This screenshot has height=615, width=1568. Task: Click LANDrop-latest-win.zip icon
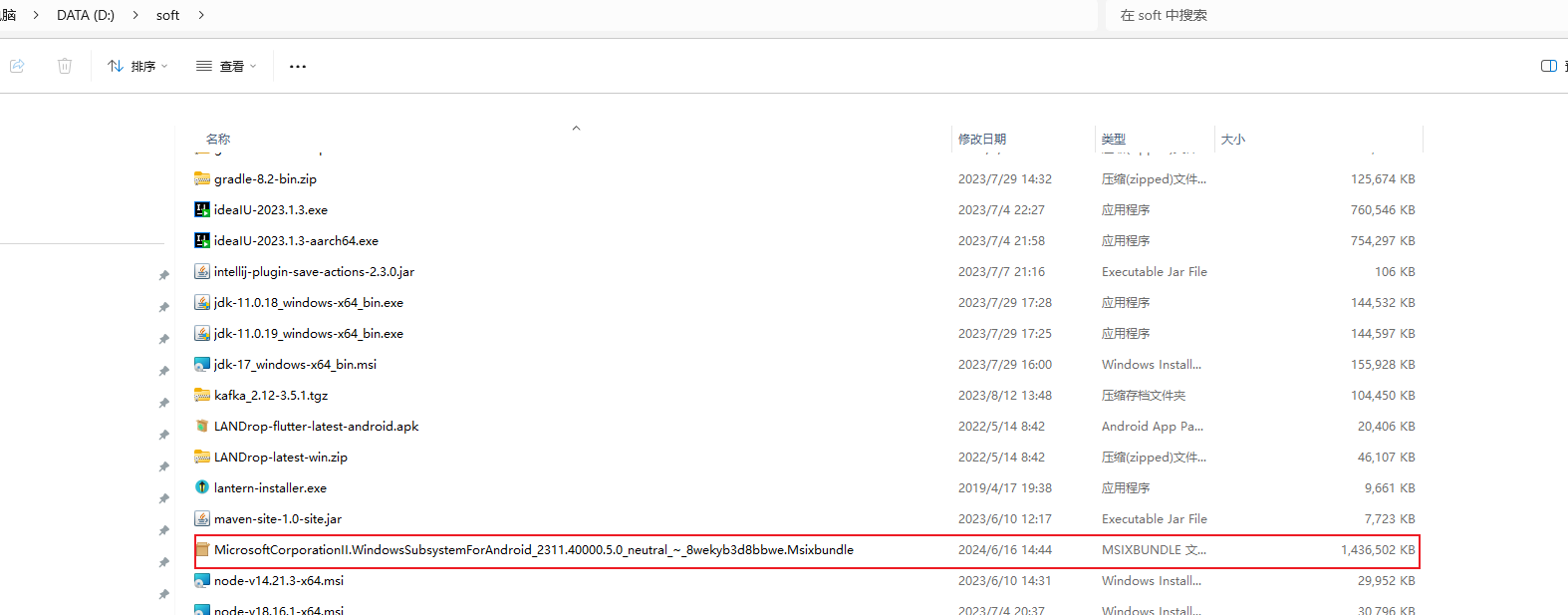202,457
